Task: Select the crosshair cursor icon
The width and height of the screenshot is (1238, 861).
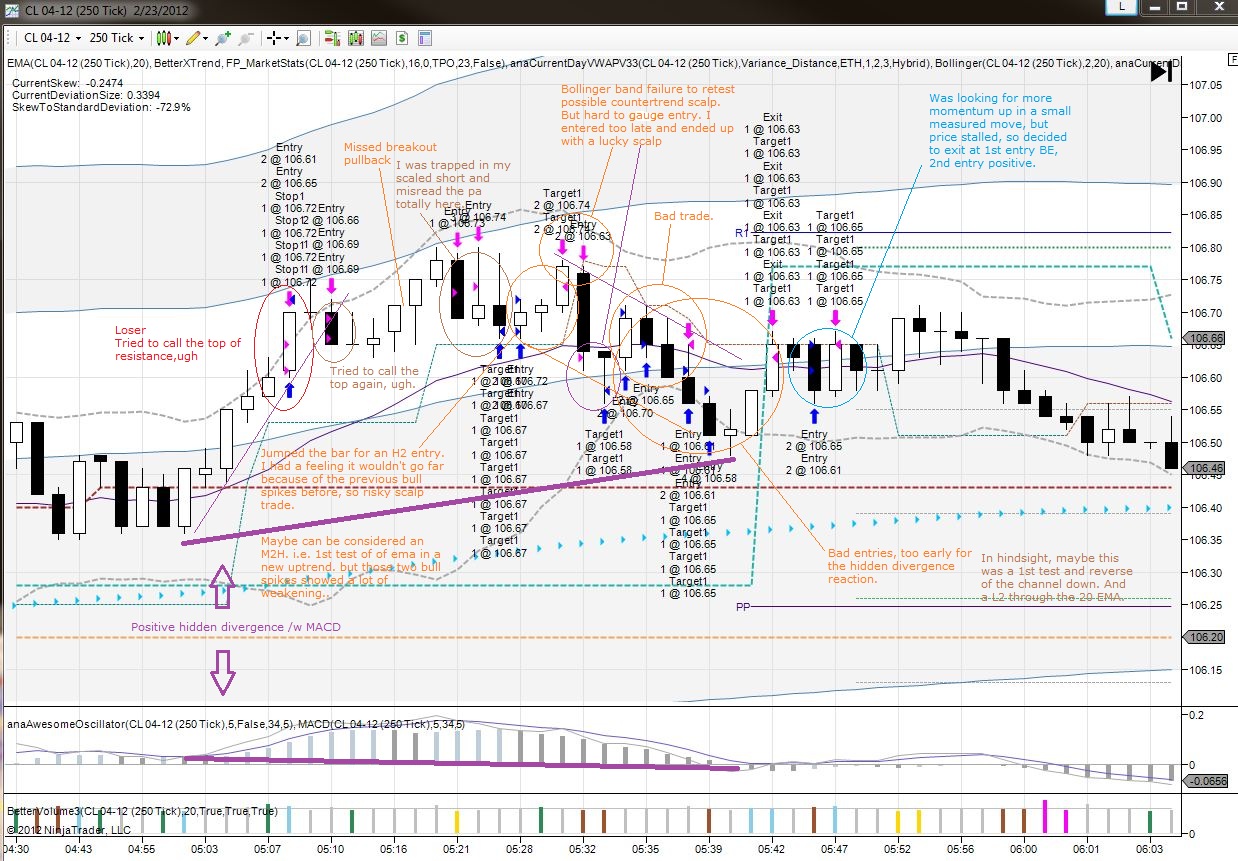Action: click(x=273, y=38)
